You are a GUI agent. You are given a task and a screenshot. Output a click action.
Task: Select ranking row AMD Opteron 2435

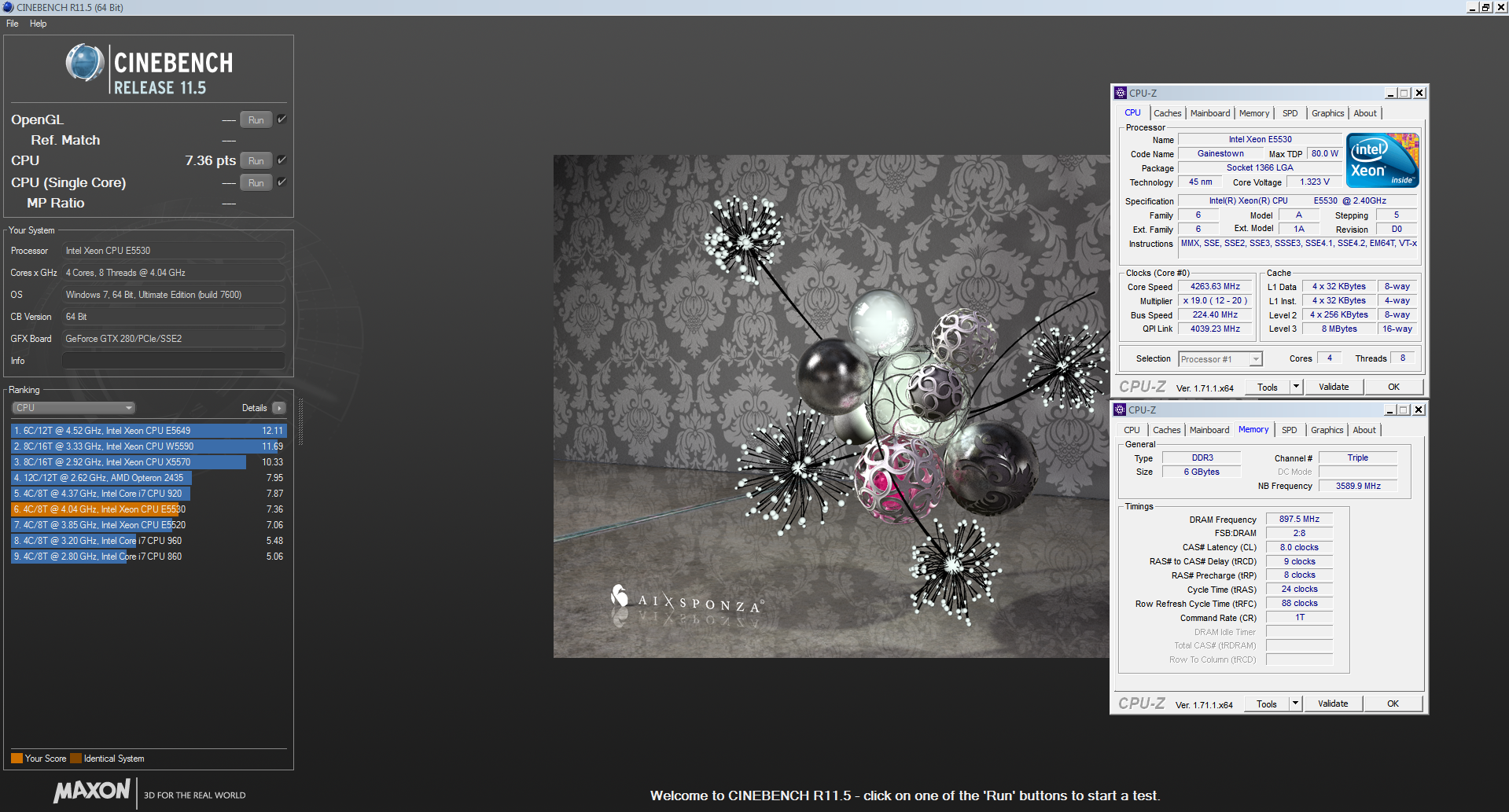tap(149, 478)
